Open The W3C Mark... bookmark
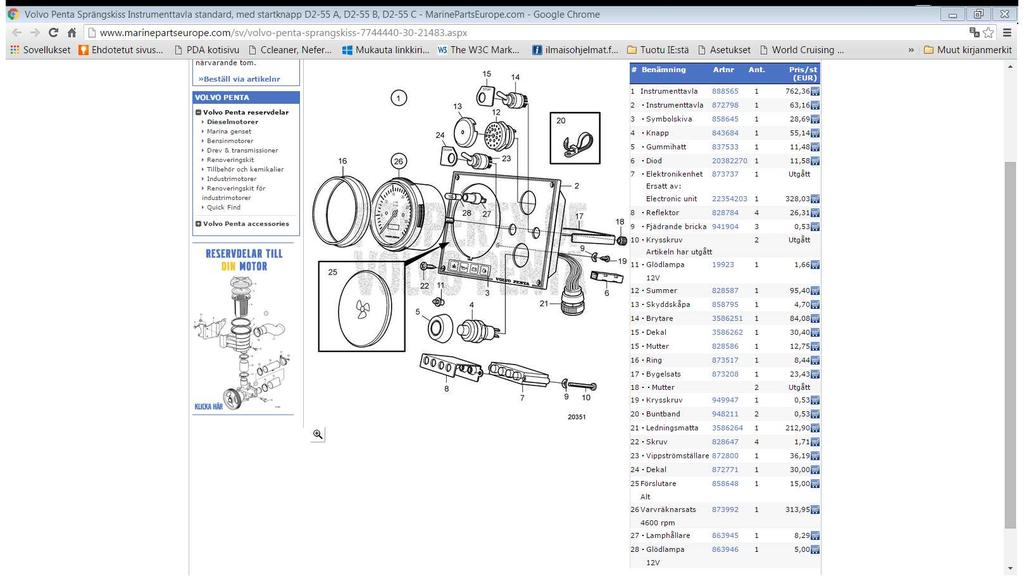Screen dimensions: 1024x581 pyautogui.click(x=478, y=50)
